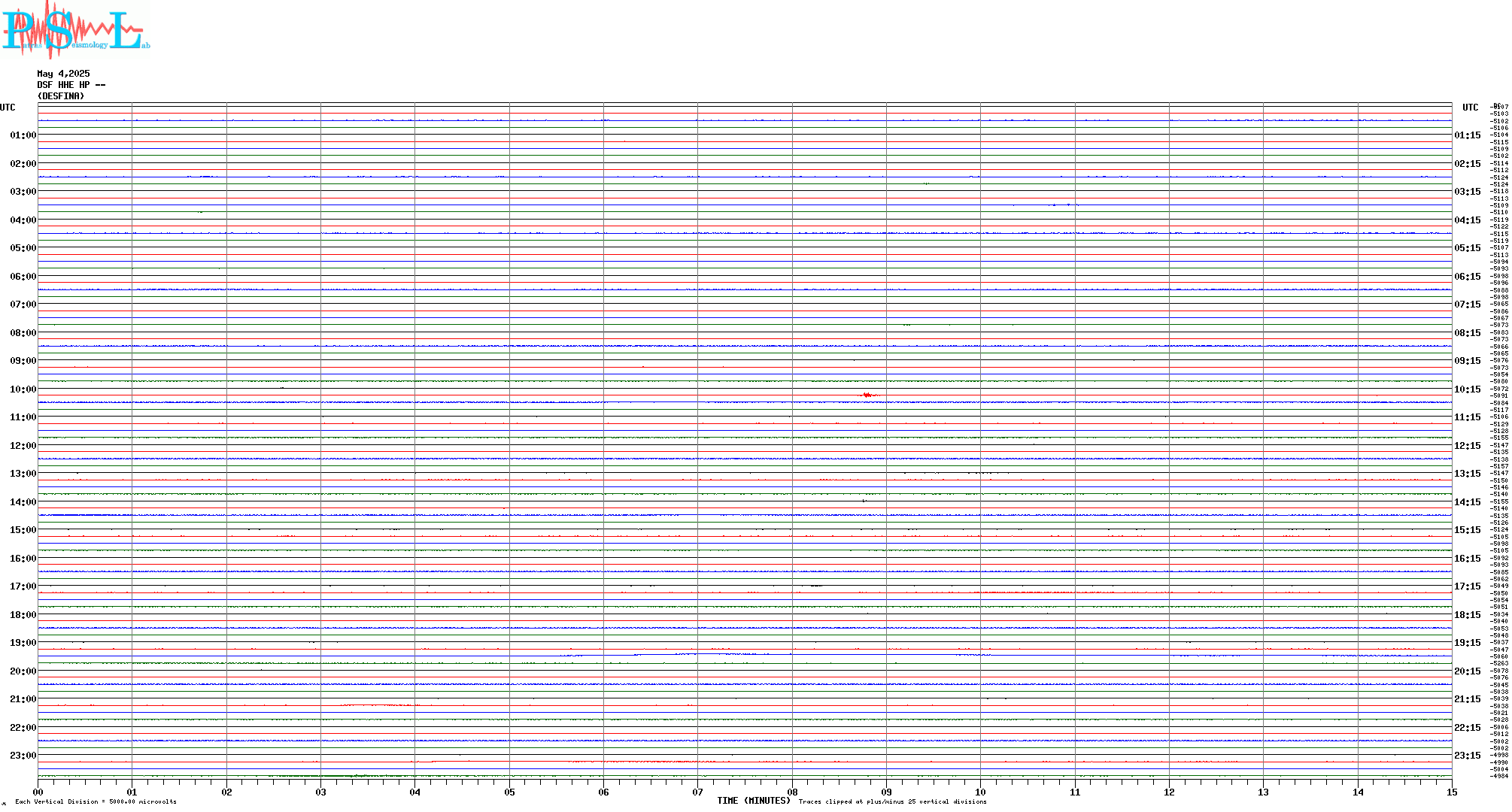Click the 23:00 hour label
1512x812 pixels.
pos(23,756)
